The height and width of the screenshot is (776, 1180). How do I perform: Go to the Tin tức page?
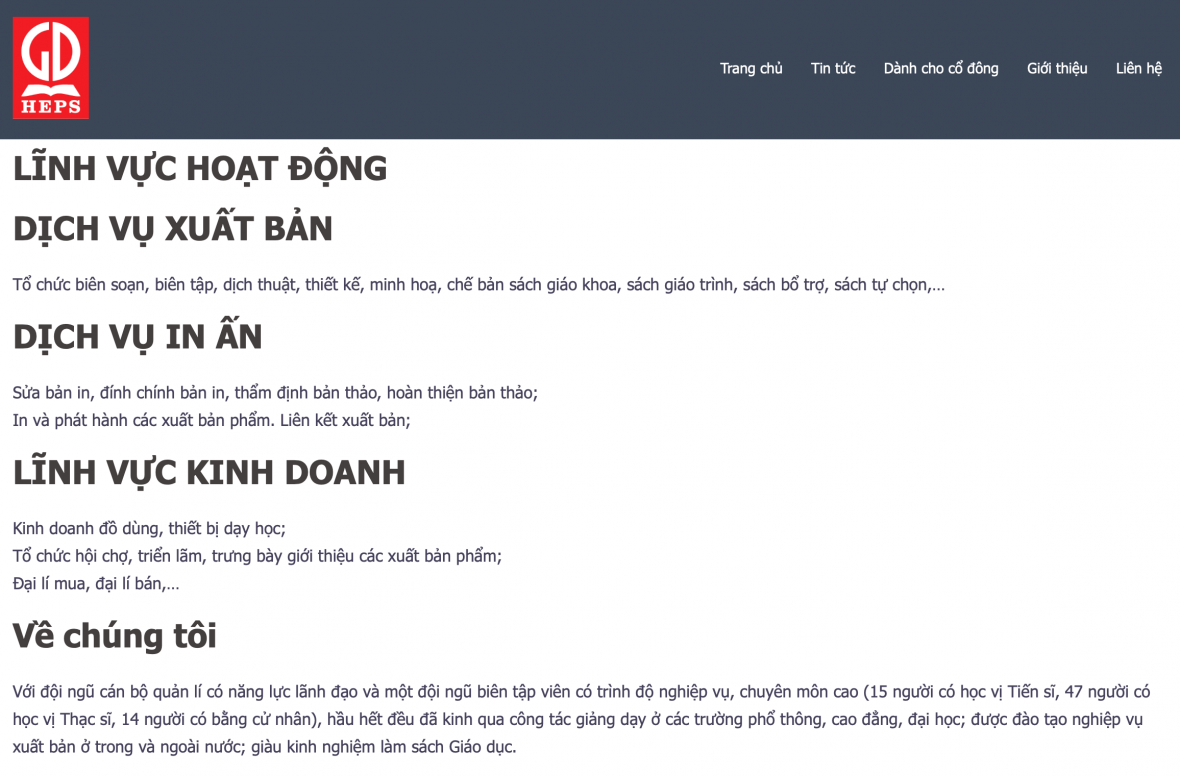click(x=833, y=68)
